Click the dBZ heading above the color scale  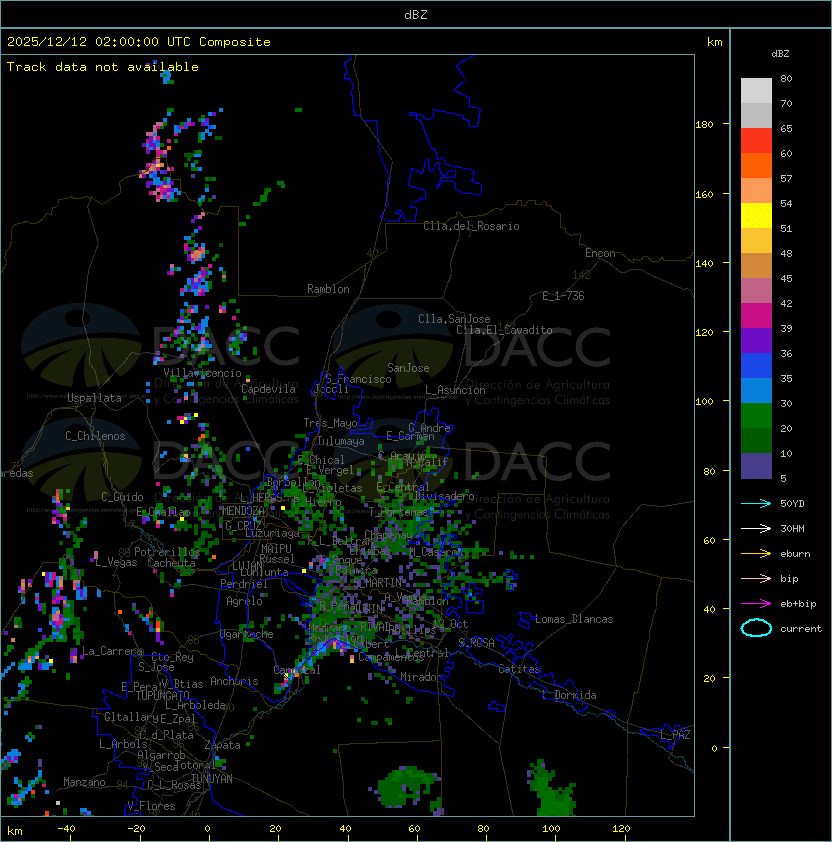780,54
